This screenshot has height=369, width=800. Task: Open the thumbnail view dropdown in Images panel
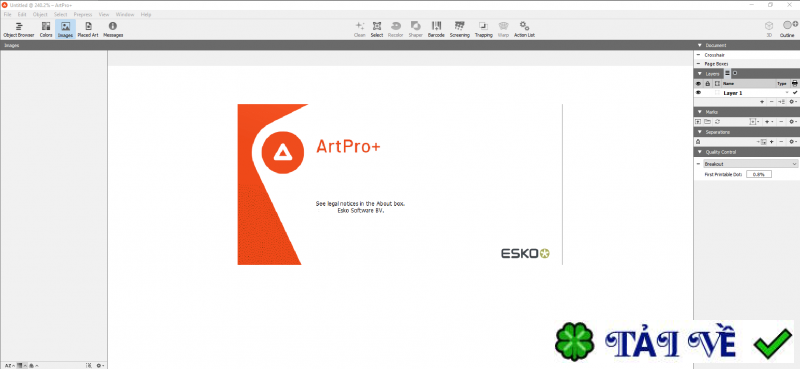coord(22,365)
